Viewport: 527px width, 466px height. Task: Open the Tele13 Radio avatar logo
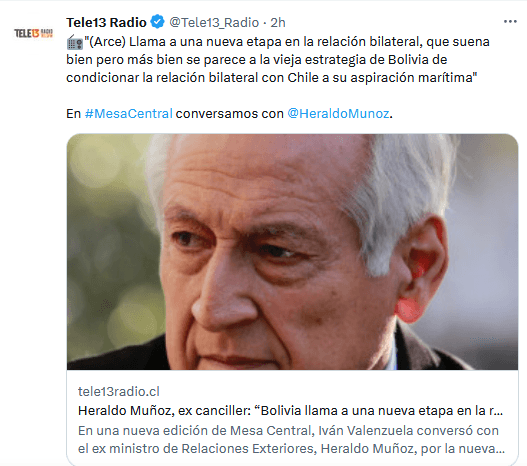point(33,33)
